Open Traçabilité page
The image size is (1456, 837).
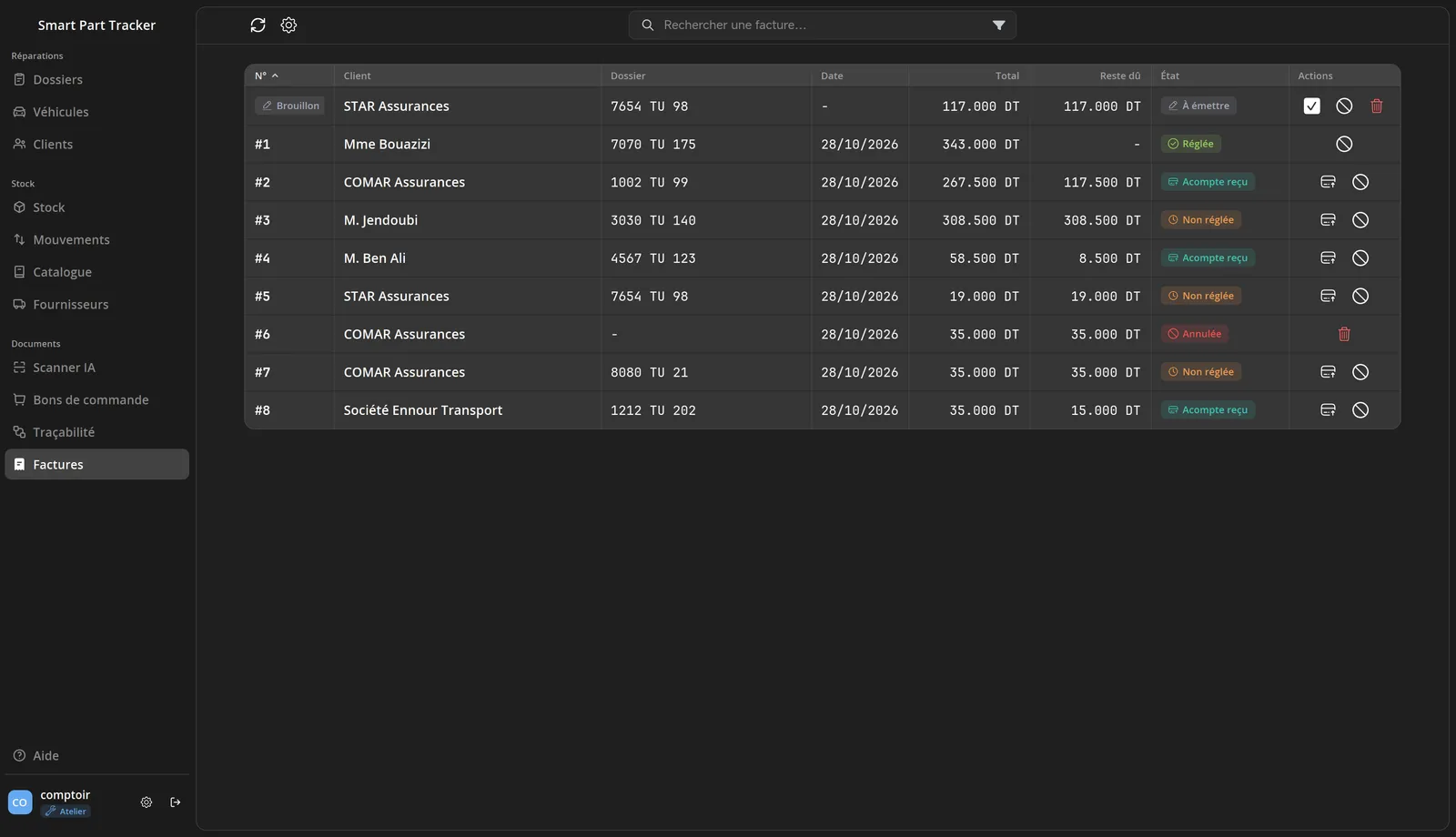96,432
